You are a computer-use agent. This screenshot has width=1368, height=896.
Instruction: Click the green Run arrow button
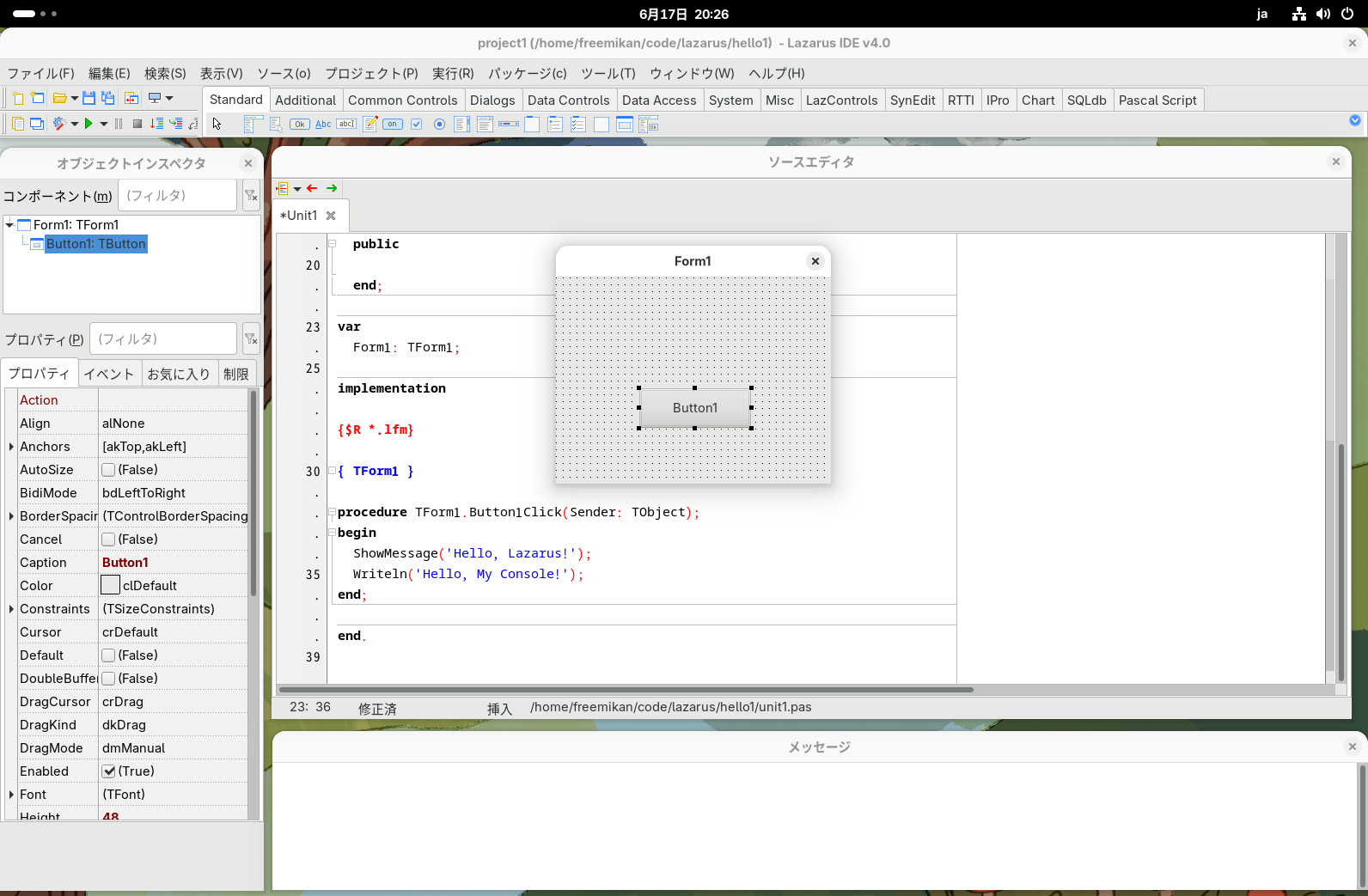(x=89, y=124)
